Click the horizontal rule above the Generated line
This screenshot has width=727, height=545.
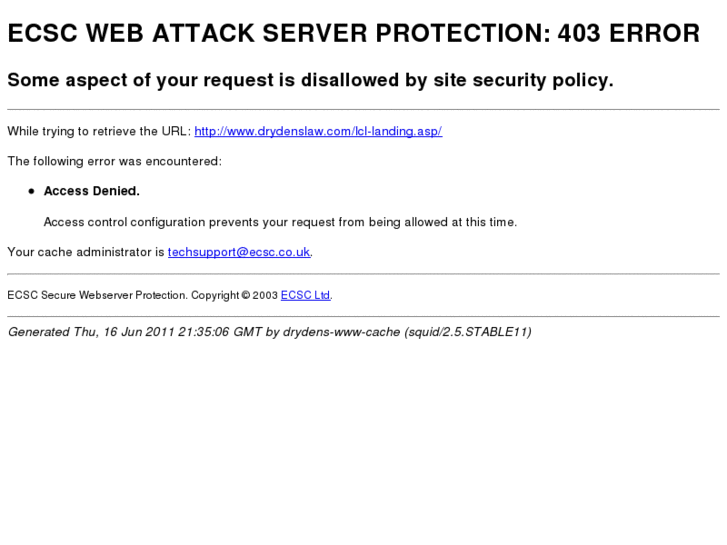click(363, 316)
